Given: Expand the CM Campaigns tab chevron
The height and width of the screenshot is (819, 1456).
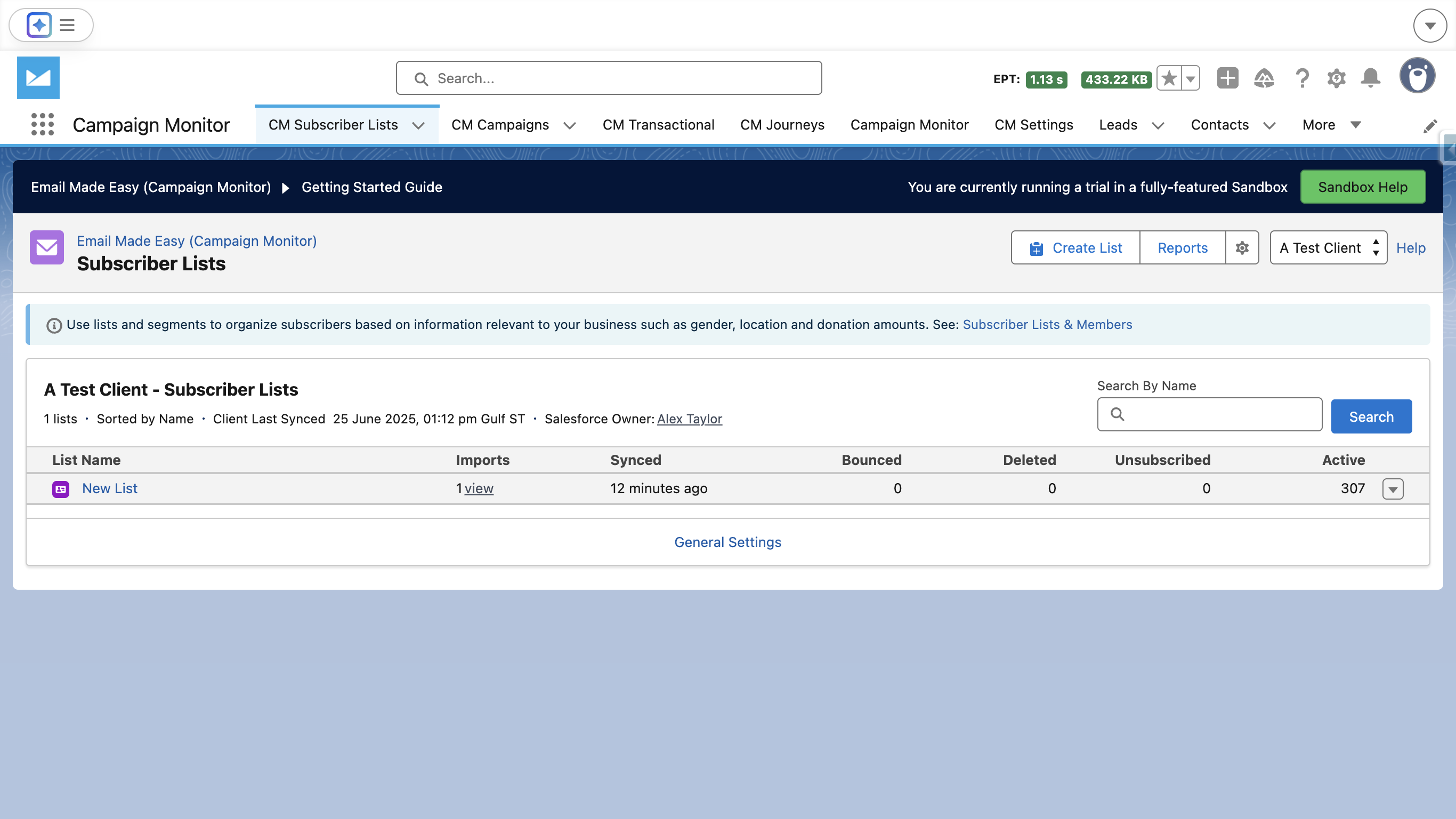Looking at the screenshot, I should 570,125.
